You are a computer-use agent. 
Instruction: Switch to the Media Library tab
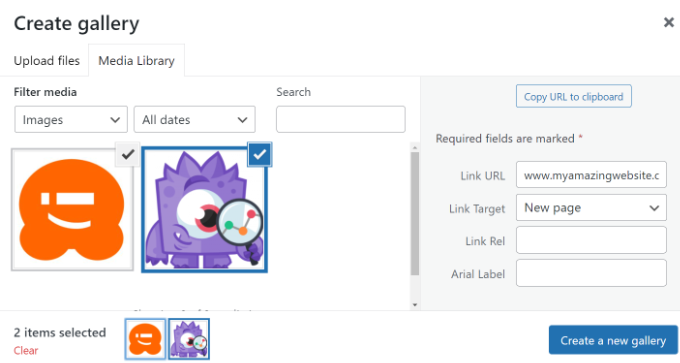point(137,61)
